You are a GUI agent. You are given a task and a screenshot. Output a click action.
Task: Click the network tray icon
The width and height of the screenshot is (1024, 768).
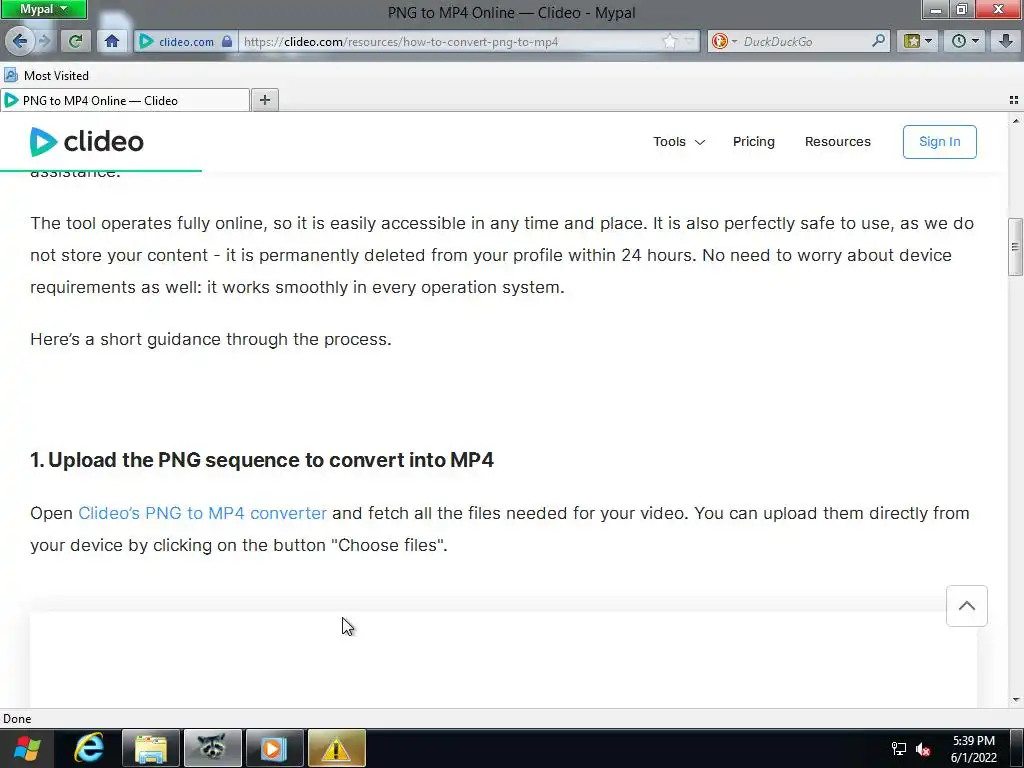(x=899, y=750)
